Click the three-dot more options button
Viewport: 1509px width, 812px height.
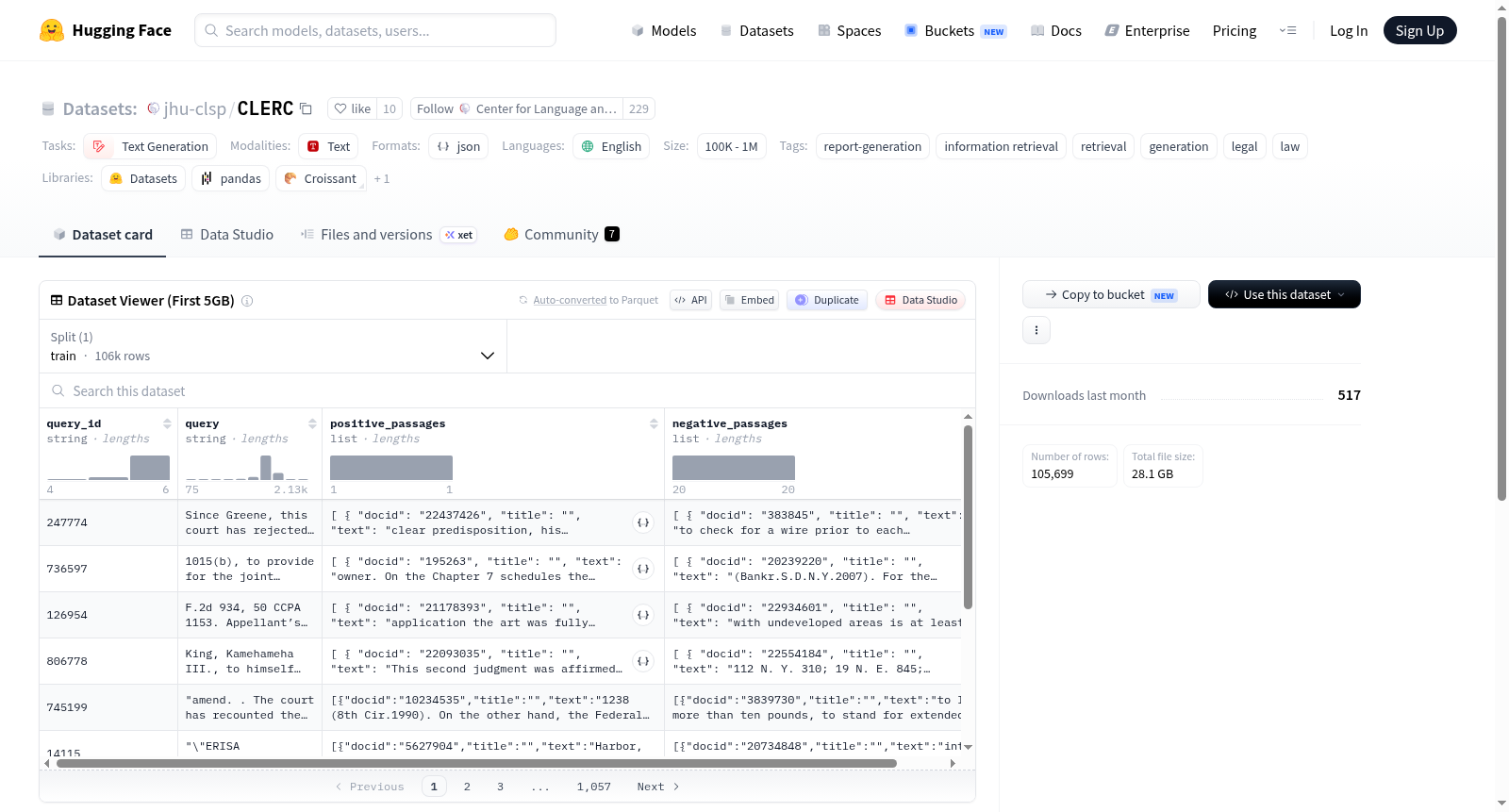[x=1036, y=330]
